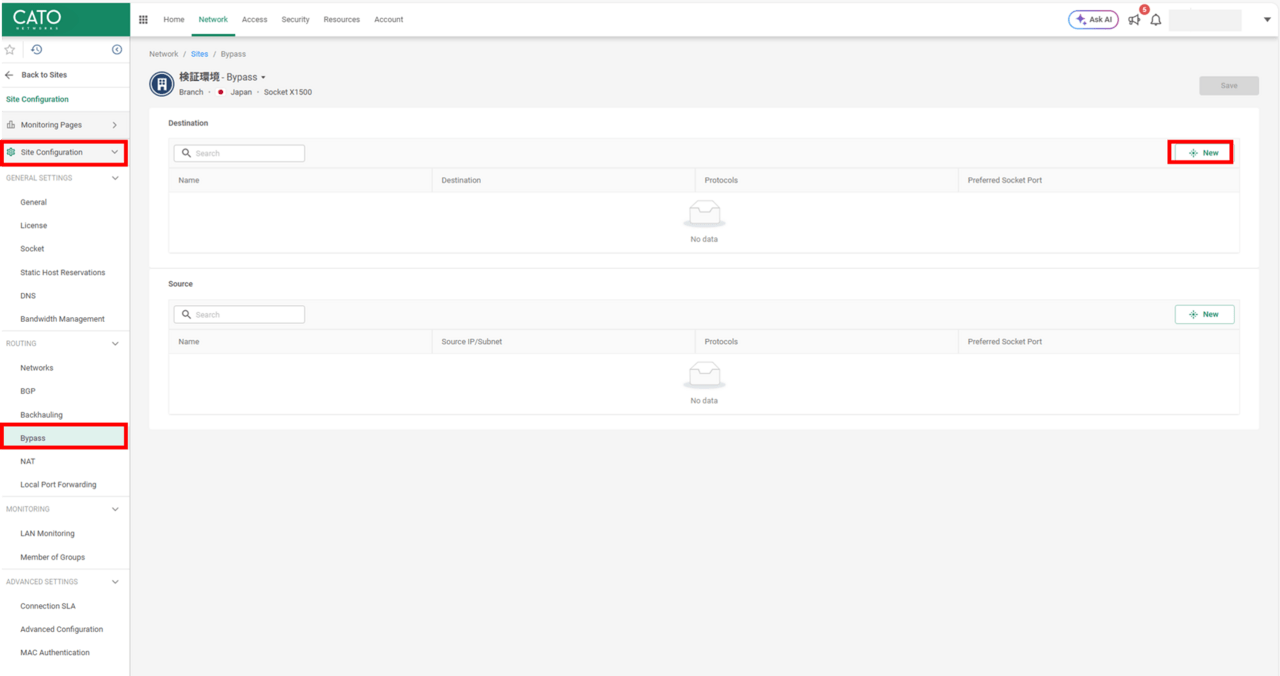This screenshot has height=676, width=1280.
Task: Click the Source section search field
Action: [240, 315]
